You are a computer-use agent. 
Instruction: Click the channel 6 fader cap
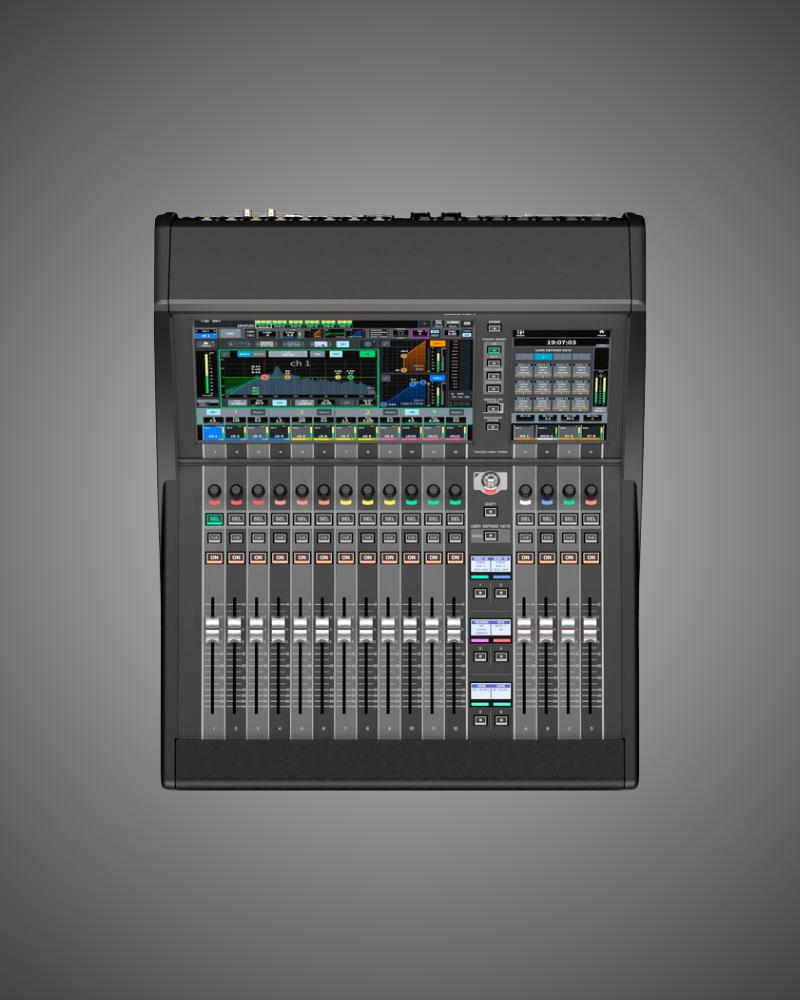click(x=322, y=629)
